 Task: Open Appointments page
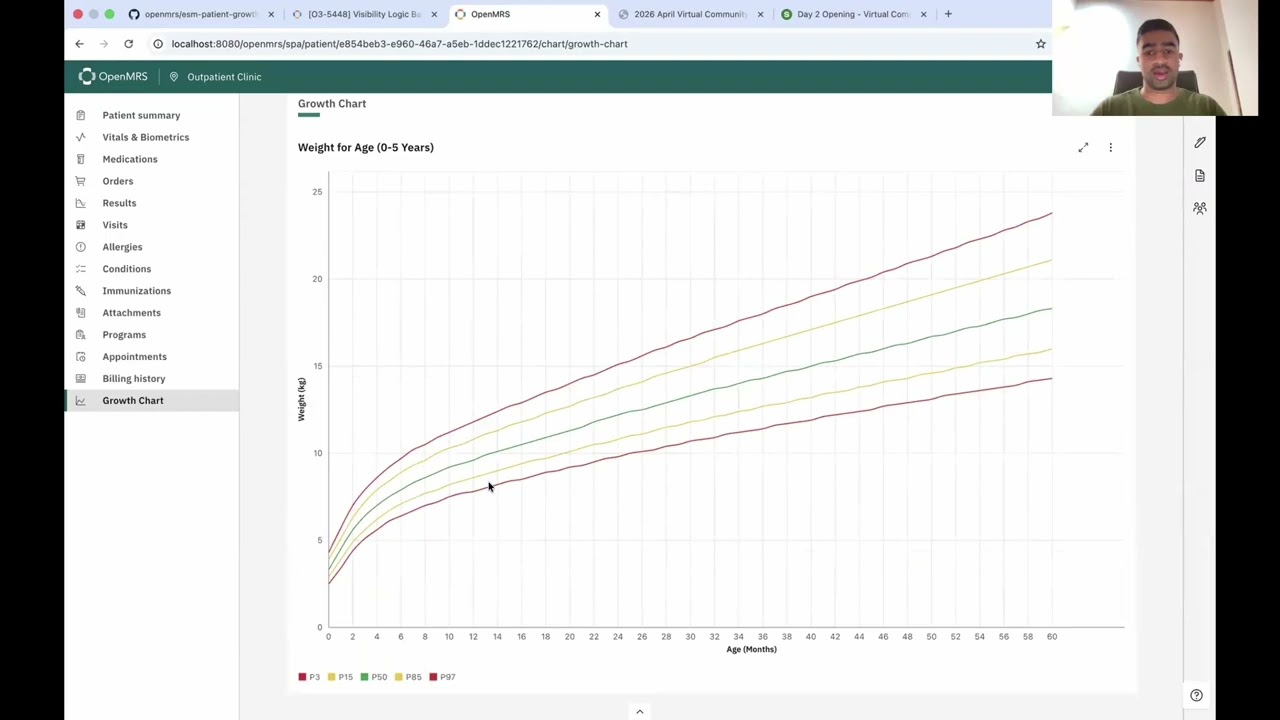tap(134, 357)
